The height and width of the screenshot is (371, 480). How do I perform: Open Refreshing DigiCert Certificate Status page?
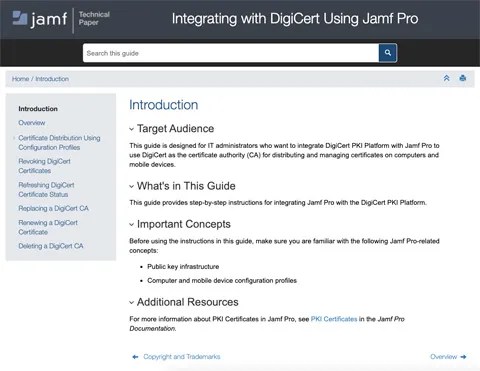tap(46, 190)
